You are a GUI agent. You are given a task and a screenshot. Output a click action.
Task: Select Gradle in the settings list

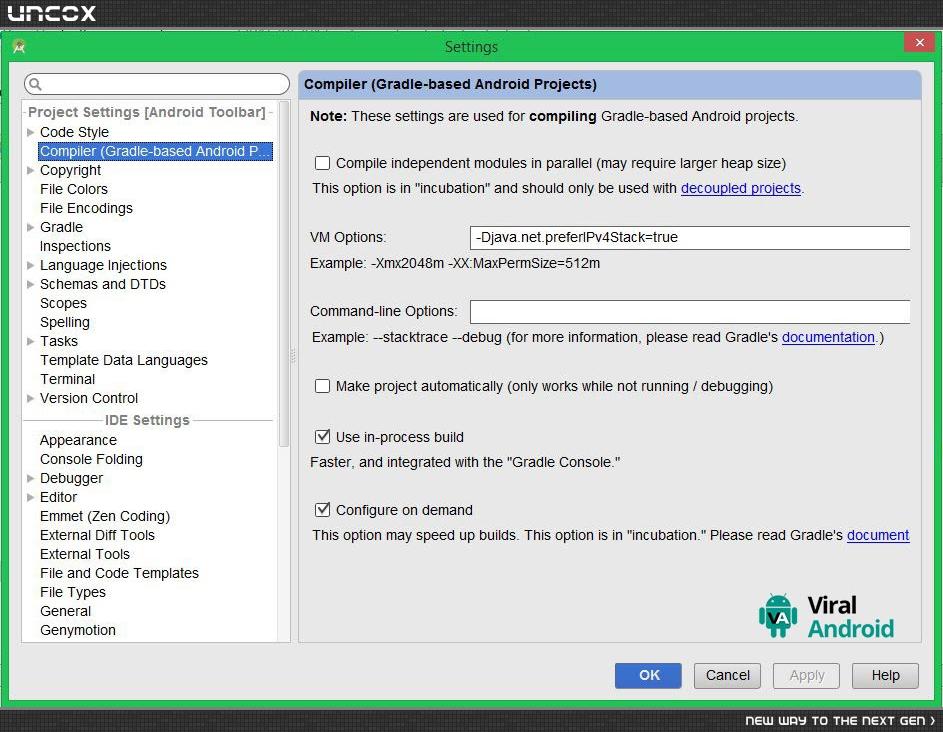pyautogui.click(x=61, y=227)
